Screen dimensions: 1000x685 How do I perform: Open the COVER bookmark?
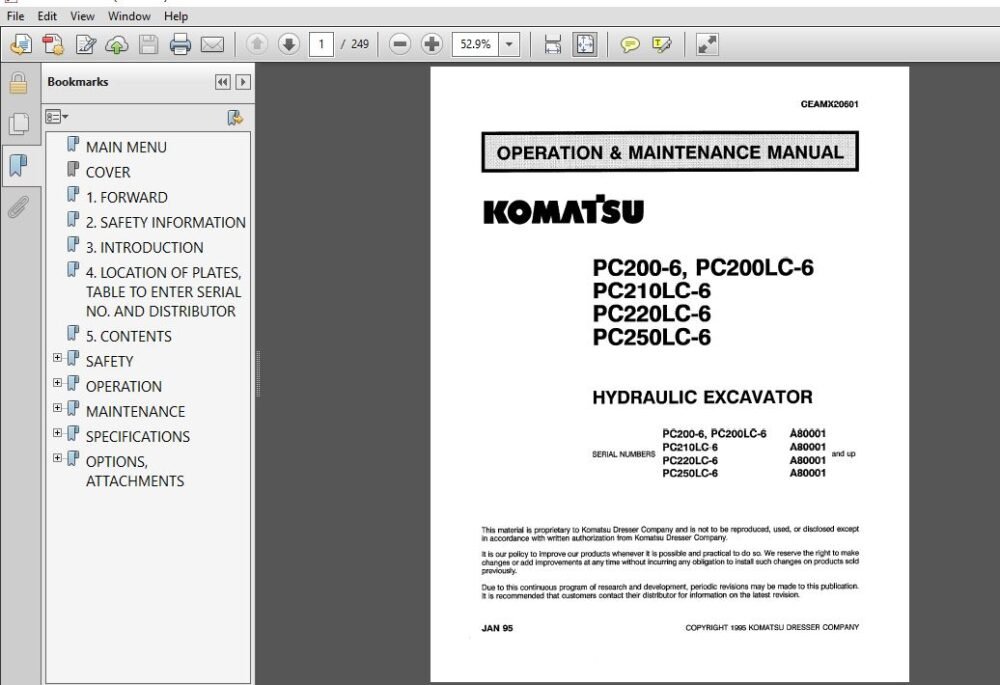coord(108,172)
